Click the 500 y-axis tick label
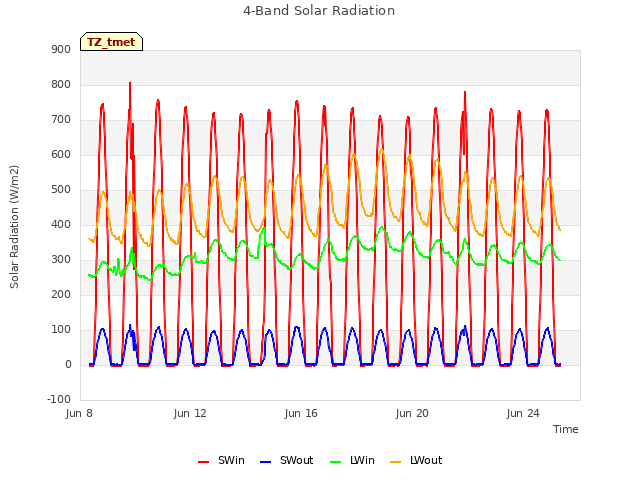The height and width of the screenshot is (480, 640). tap(61, 189)
